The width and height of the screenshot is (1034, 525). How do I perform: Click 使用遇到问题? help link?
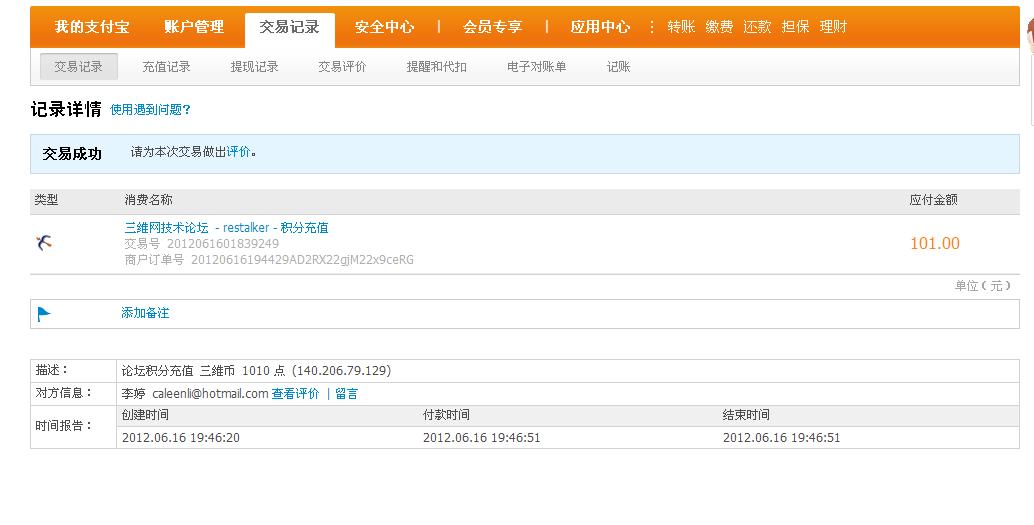pyautogui.click(x=150, y=109)
